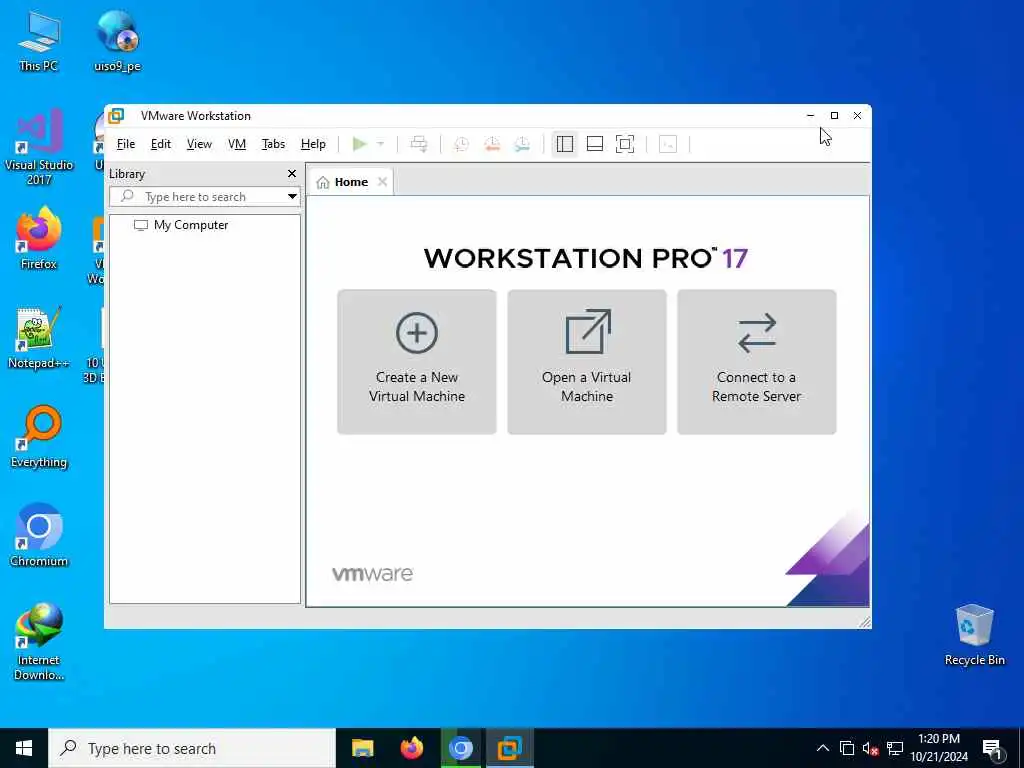Toggle the thumbnail bar view icon
This screenshot has height=768, width=1024.
point(595,144)
